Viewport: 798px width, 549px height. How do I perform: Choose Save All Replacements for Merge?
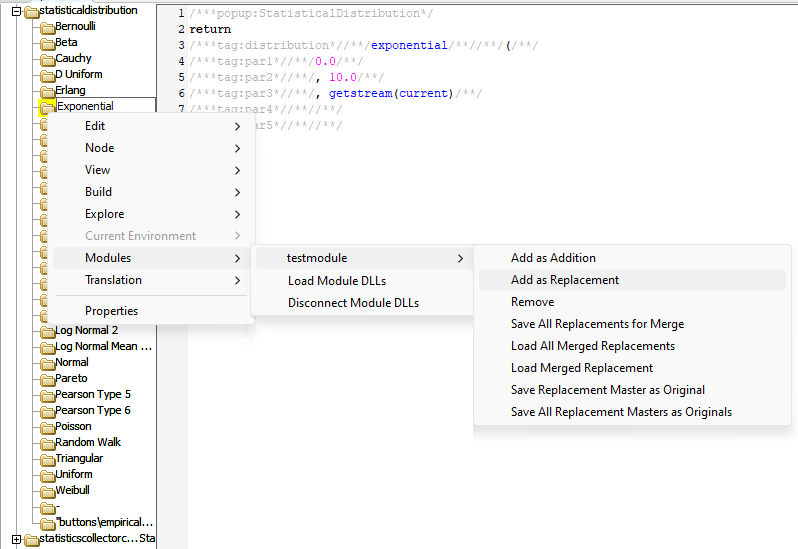pyautogui.click(x=597, y=324)
